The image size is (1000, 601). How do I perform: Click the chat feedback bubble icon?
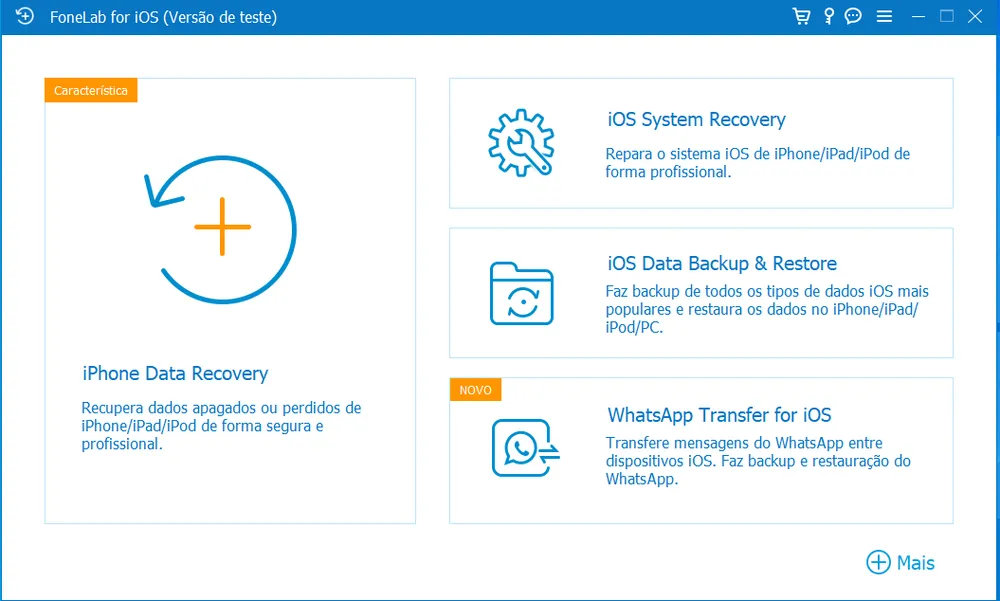(x=853, y=17)
